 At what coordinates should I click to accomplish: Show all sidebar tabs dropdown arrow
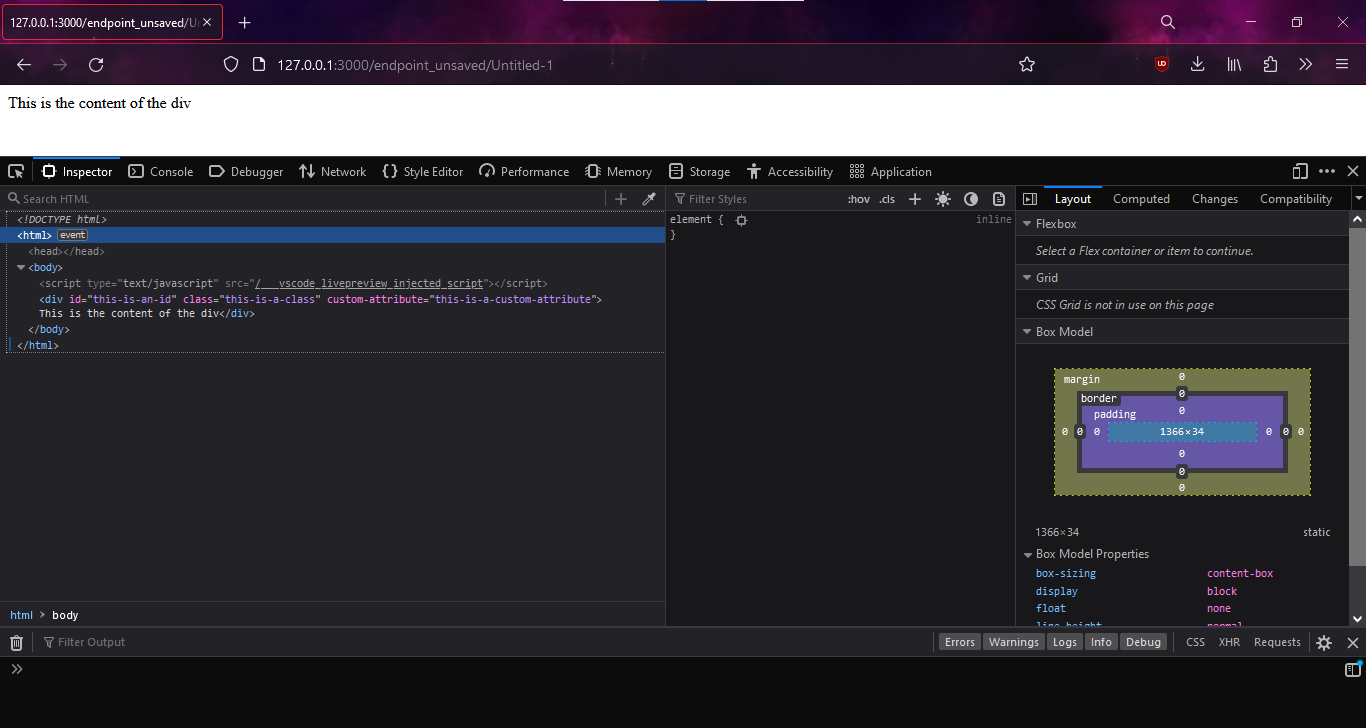(x=1358, y=199)
